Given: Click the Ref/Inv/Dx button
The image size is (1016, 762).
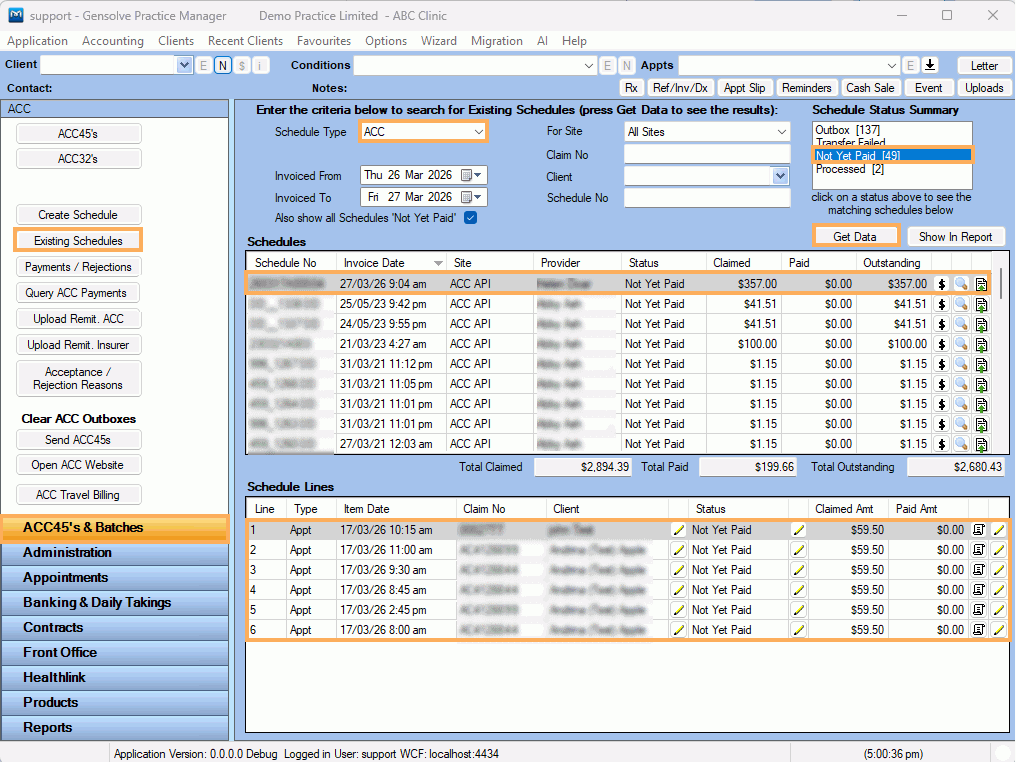Looking at the screenshot, I should tap(680, 87).
